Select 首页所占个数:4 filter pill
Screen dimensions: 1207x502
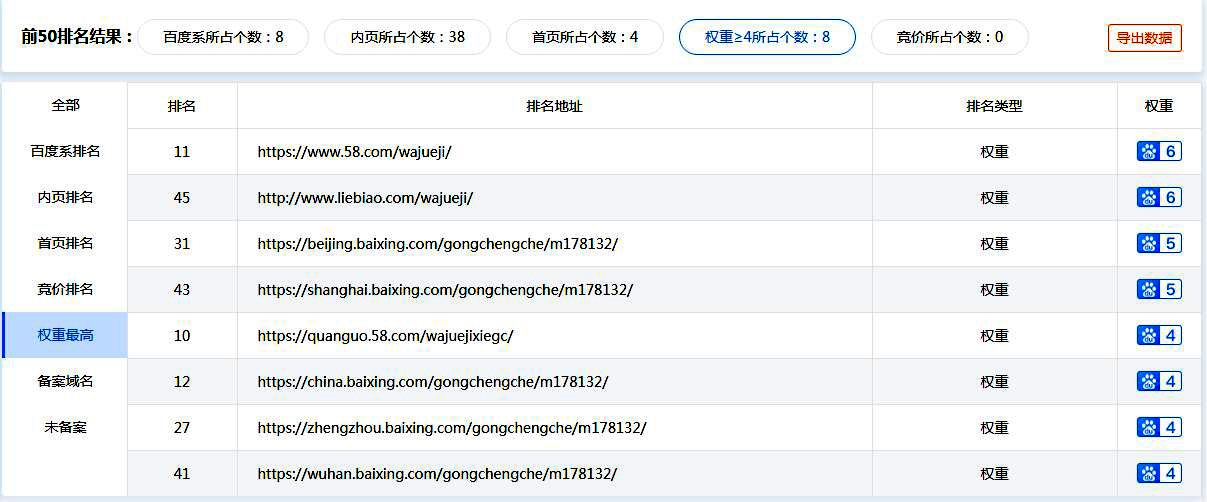585,37
